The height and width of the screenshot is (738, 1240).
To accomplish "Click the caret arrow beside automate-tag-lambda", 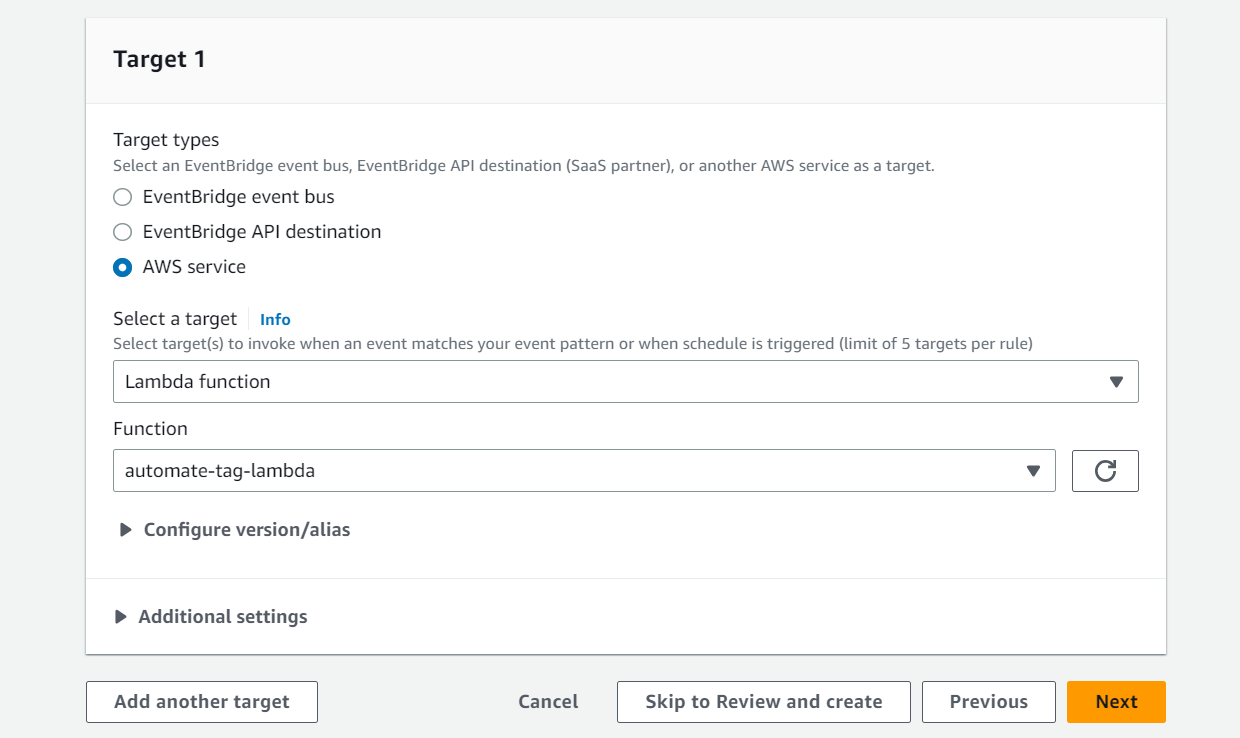I will point(1034,471).
